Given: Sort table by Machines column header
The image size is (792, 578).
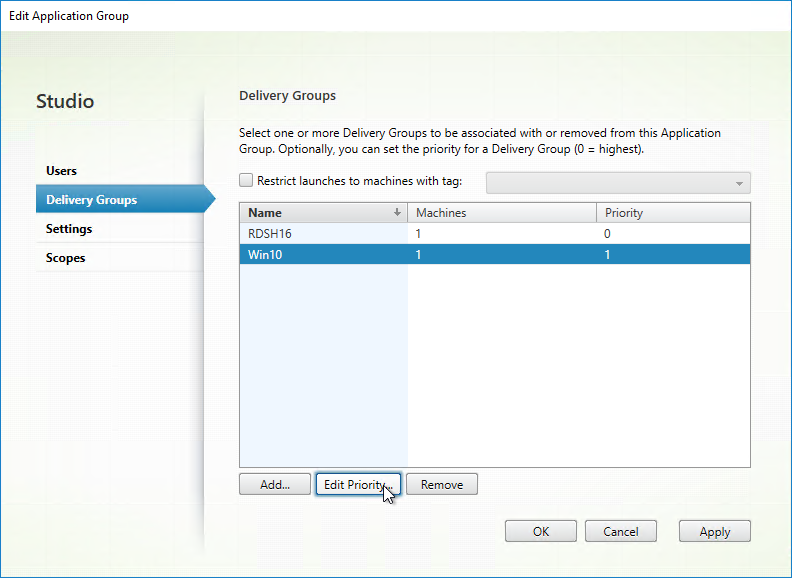Looking at the screenshot, I should point(502,213).
